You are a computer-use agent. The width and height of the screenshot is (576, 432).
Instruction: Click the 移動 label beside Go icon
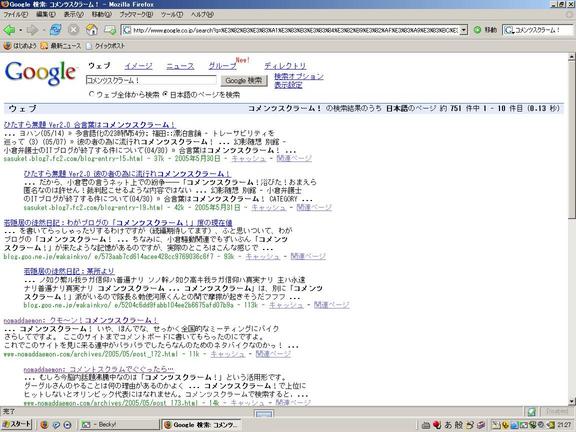pyautogui.click(x=490, y=30)
